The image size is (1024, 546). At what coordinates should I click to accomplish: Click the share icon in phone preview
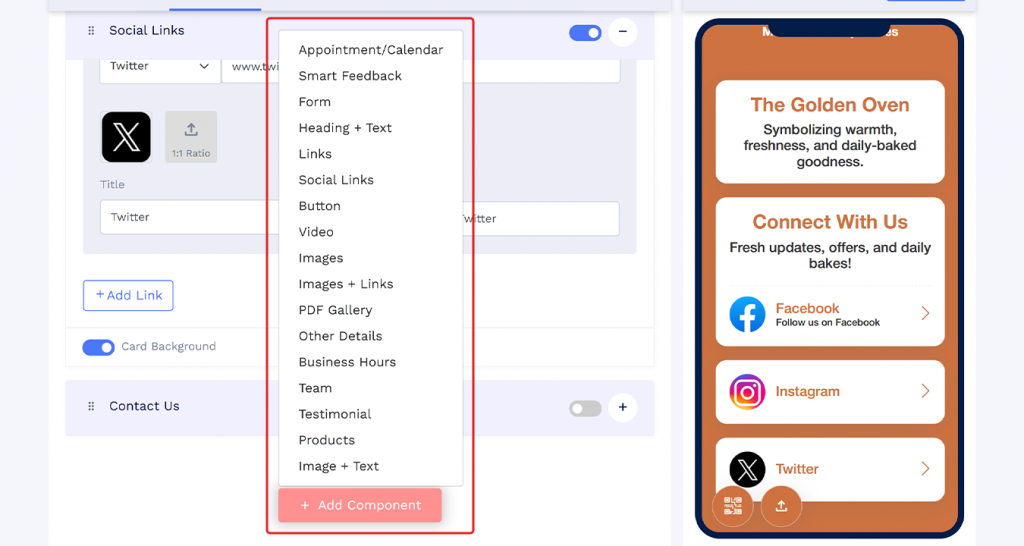pyautogui.click(x=781, y=506)
